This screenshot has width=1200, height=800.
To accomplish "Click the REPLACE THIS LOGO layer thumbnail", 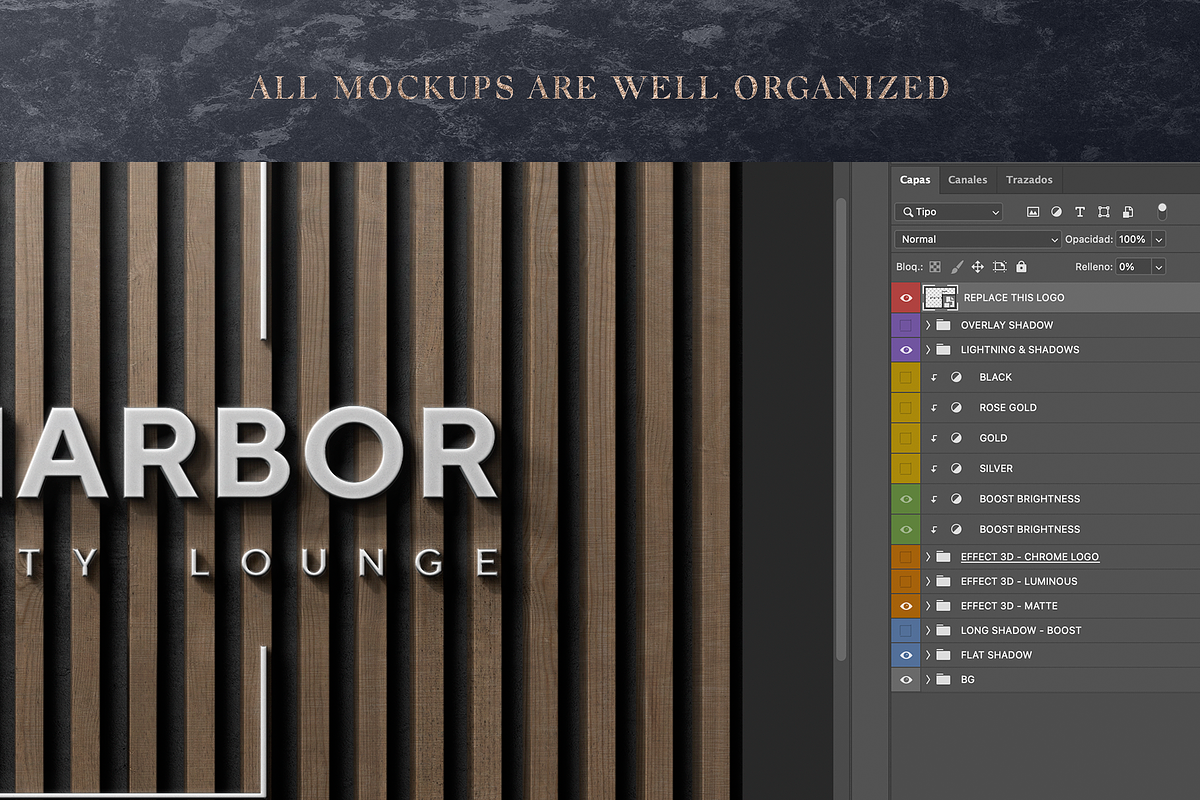I will click(940, 297).
